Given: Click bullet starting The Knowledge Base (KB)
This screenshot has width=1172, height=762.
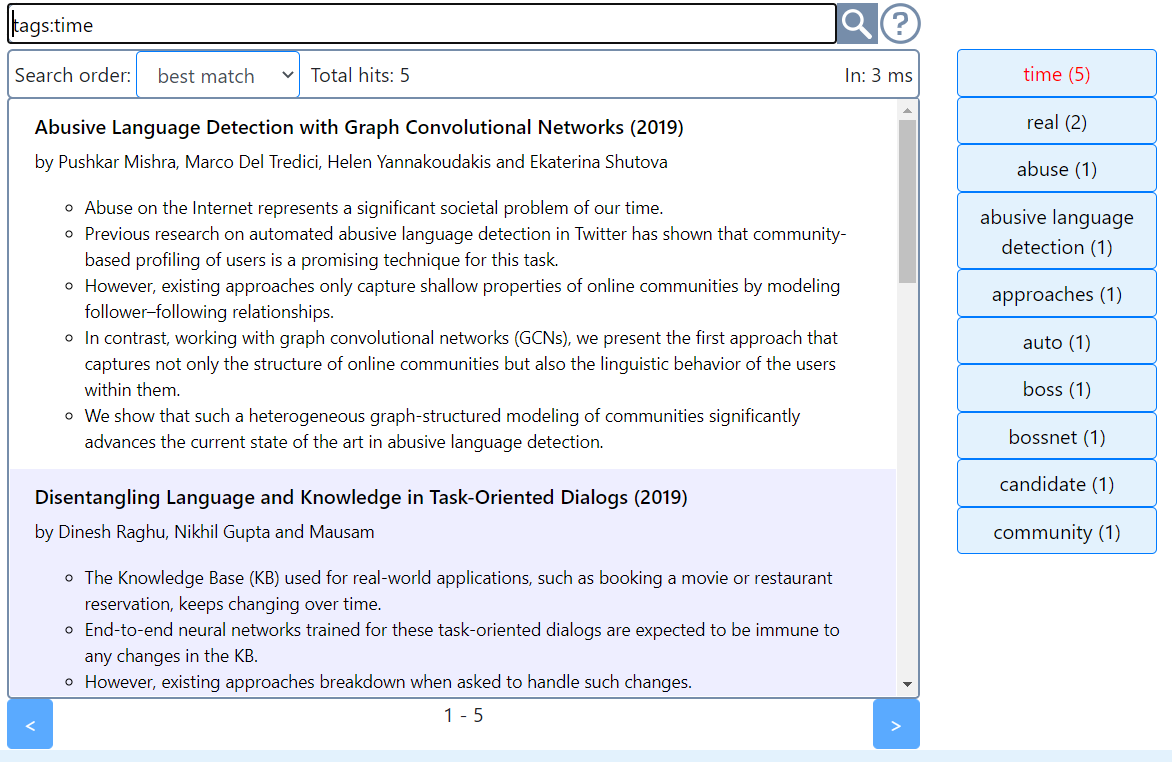Looking at the screenshot, I should point(458,591).
